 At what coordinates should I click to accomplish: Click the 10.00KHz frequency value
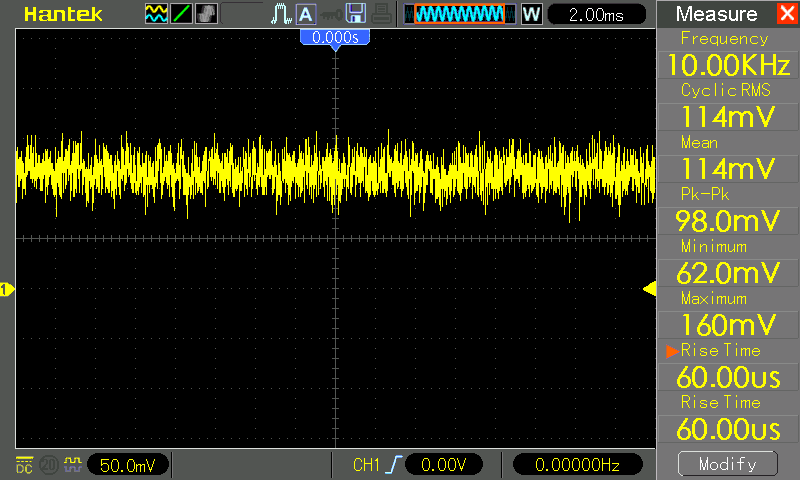[x=729, y=65]
